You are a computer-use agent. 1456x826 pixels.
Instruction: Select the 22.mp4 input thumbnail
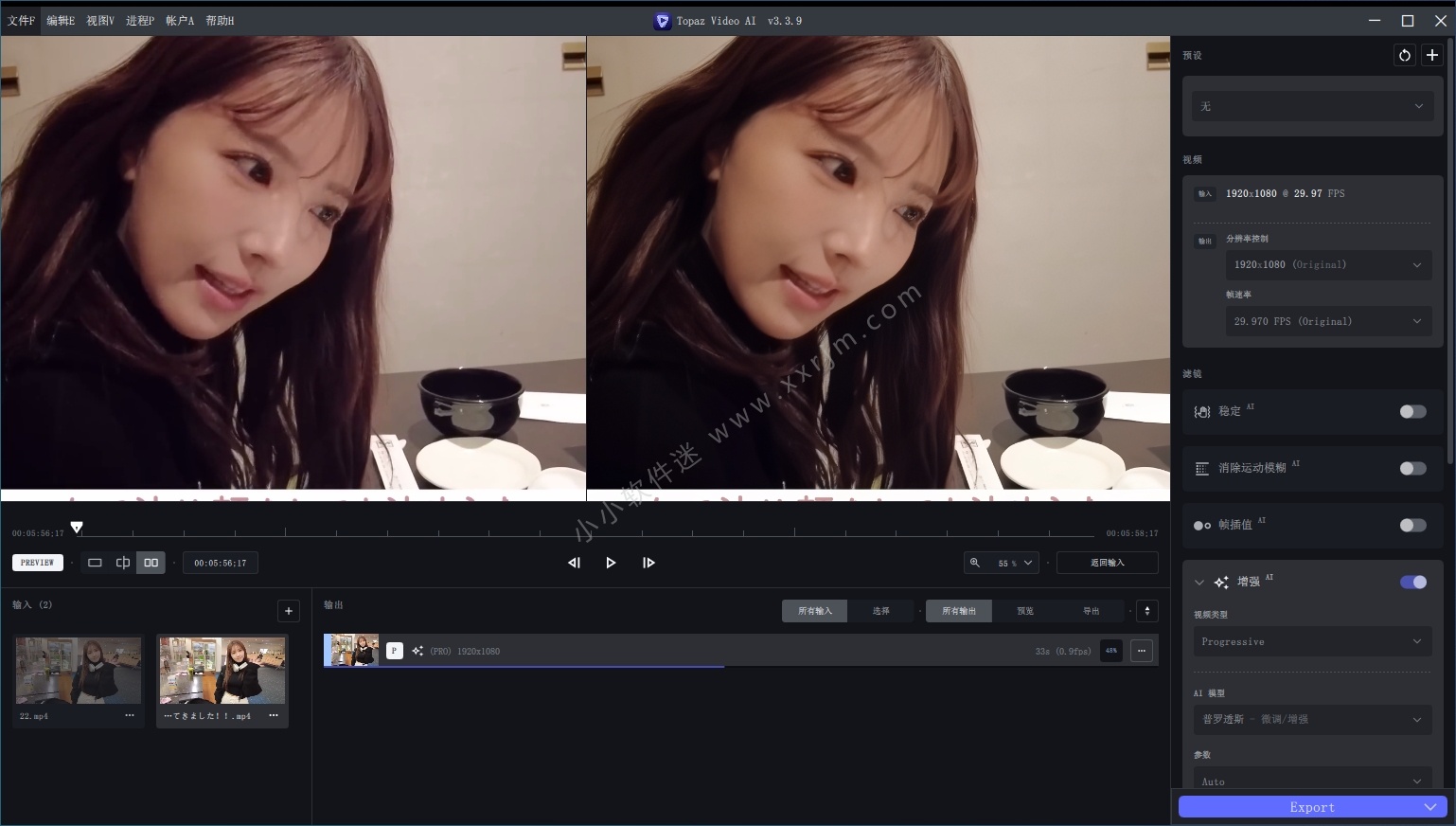(78, 670)
